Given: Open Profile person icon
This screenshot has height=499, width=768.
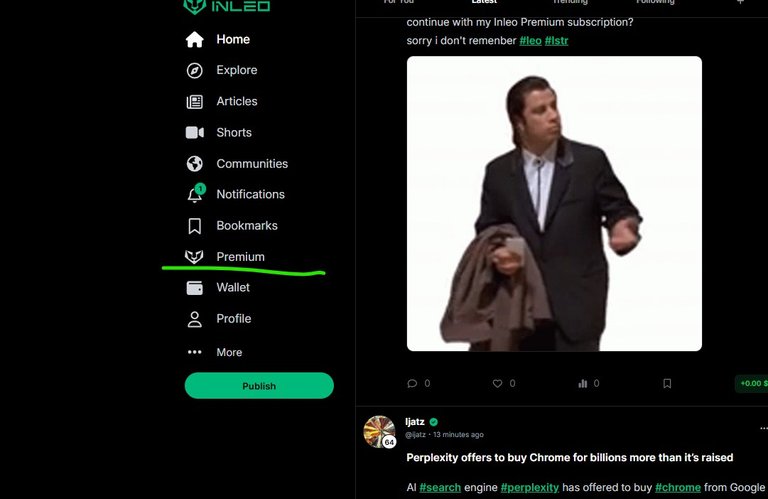Looking at the screenshot, I should tap(194, 319).
